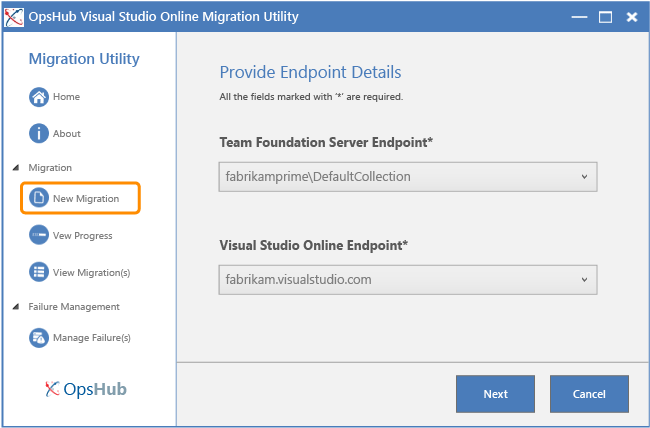Click the OpsHub app icon in title bar
Screen dimensions: 650x428
point(14,17)
